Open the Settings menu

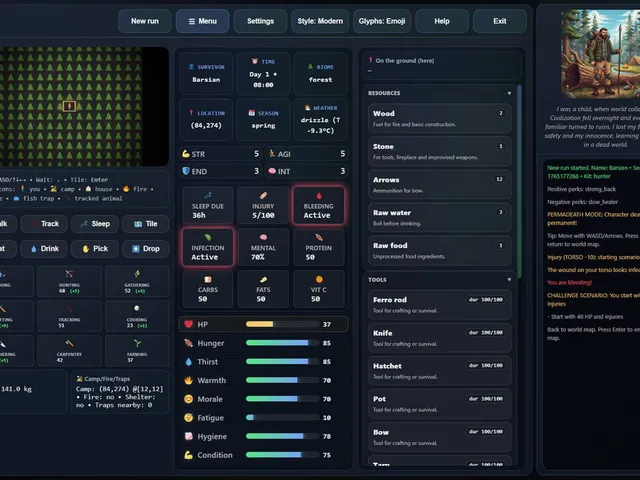pyautogui.click(x=260, y=21)
